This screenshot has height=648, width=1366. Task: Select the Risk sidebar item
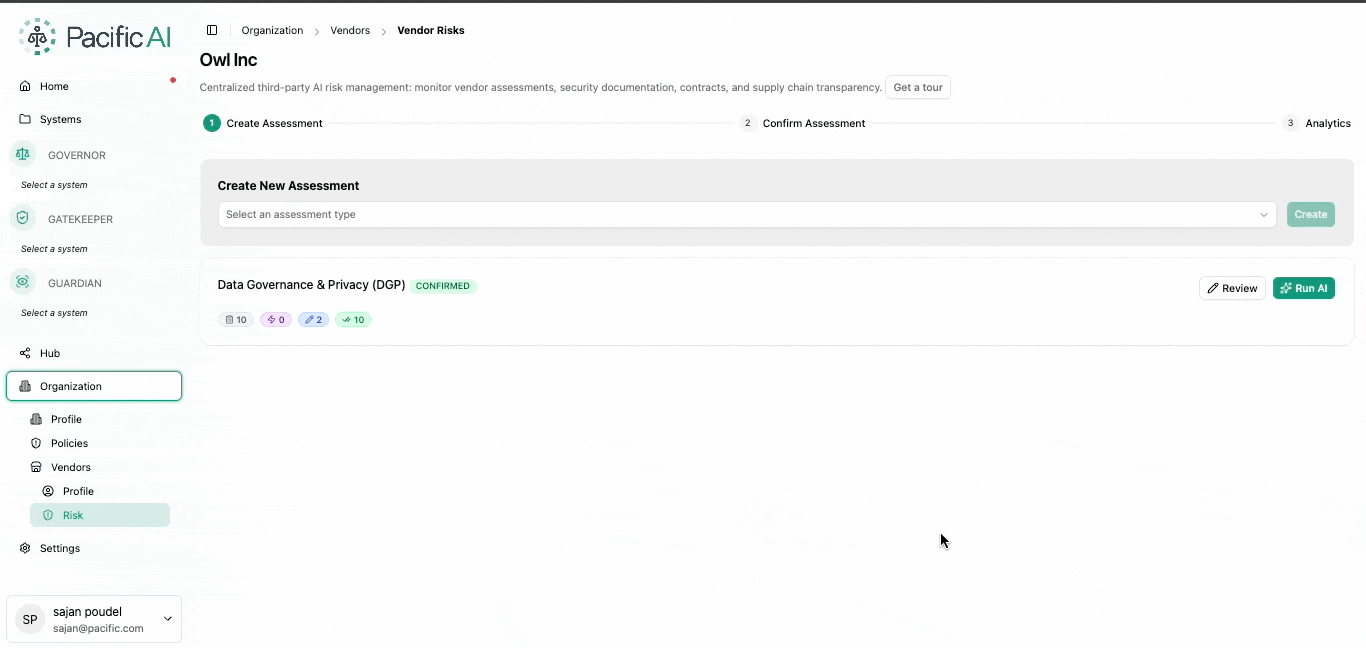[100, 515]
